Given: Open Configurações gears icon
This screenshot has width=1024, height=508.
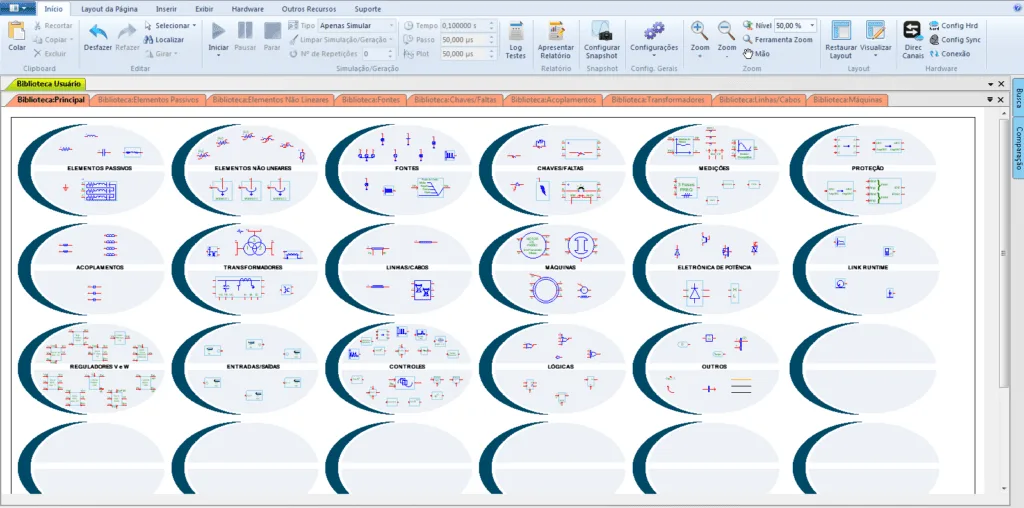Looking at the screenshot, I should click(654, 31).
